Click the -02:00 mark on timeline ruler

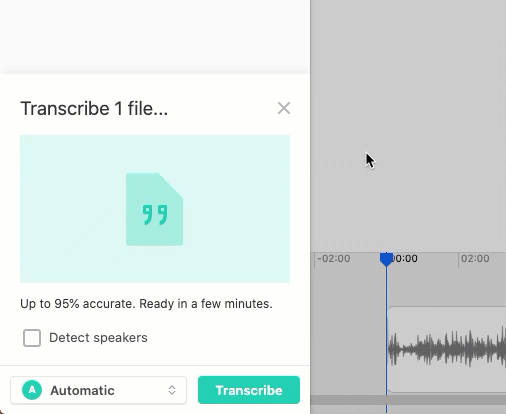pos(334,258)
